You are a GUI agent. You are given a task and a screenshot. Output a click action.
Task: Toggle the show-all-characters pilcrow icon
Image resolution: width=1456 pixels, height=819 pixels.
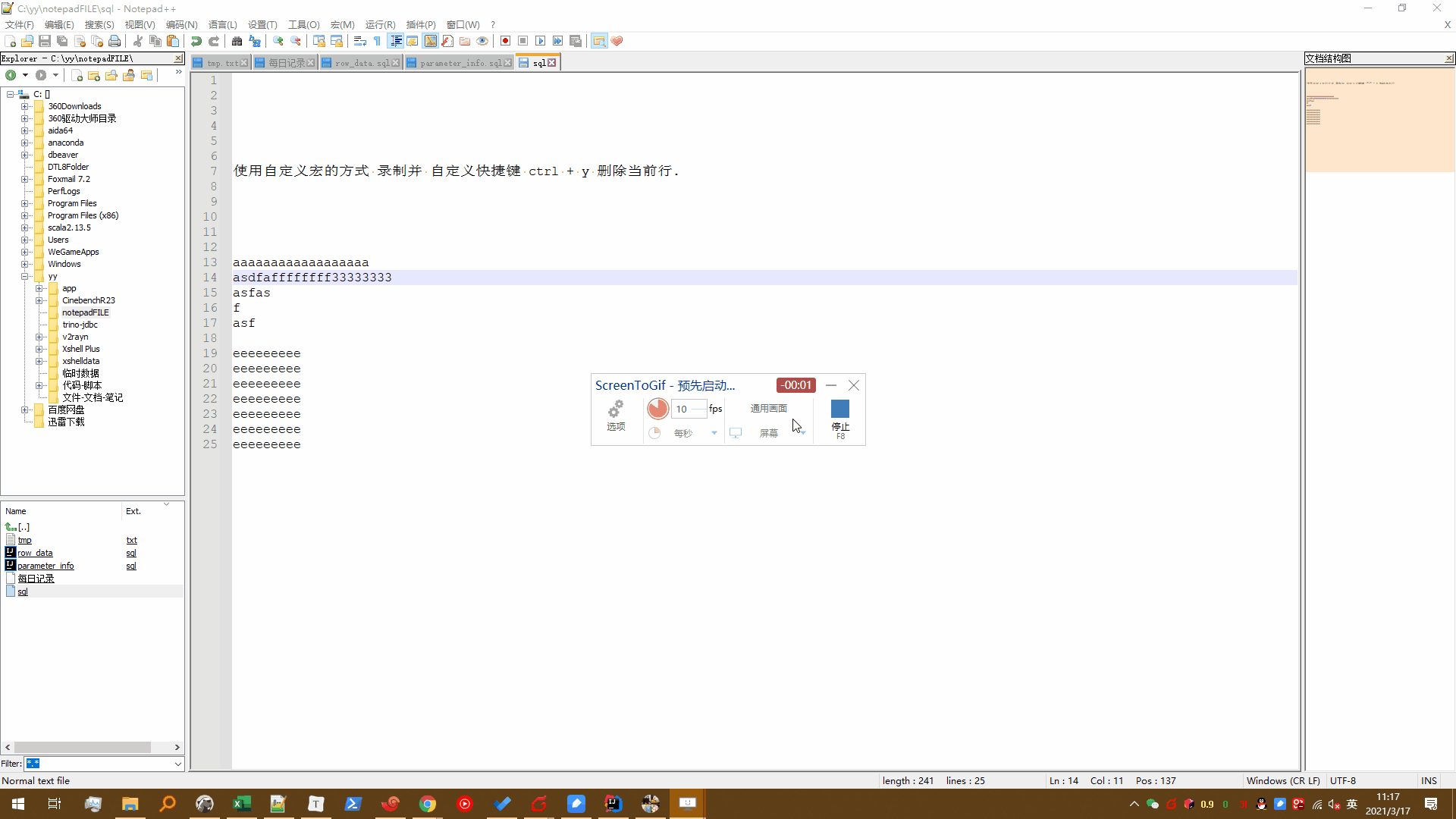pyautogui.click(x=377, y=41)
